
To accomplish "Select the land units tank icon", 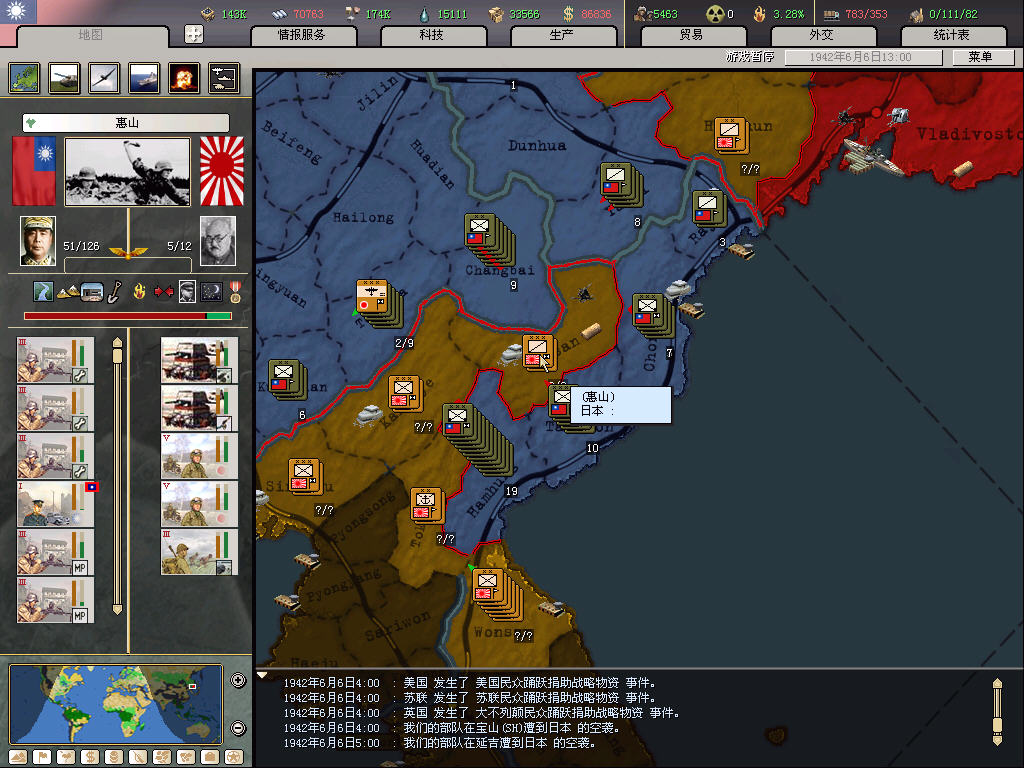I will [x=65, y=78].
